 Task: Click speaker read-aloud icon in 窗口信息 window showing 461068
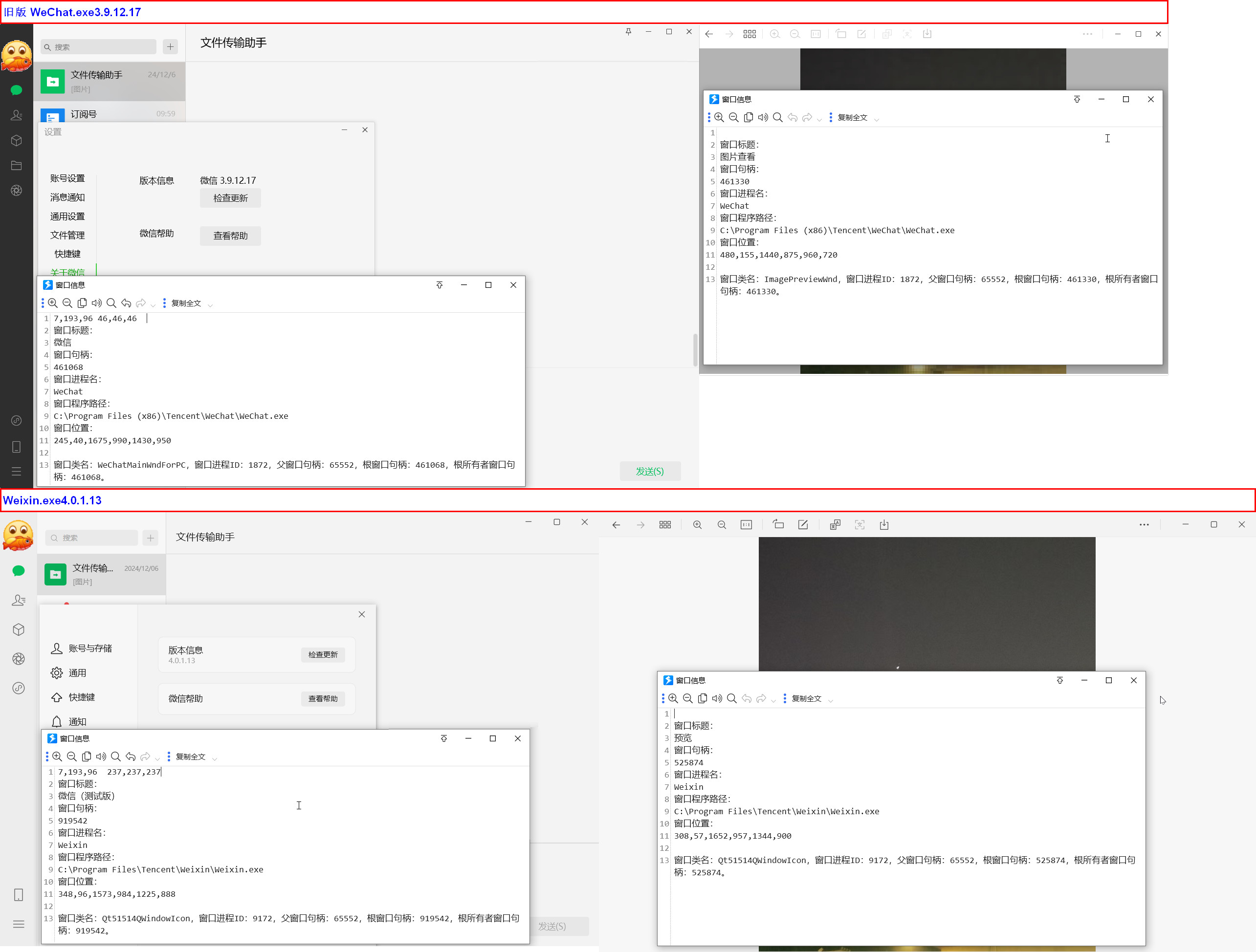tap(96, 303)
